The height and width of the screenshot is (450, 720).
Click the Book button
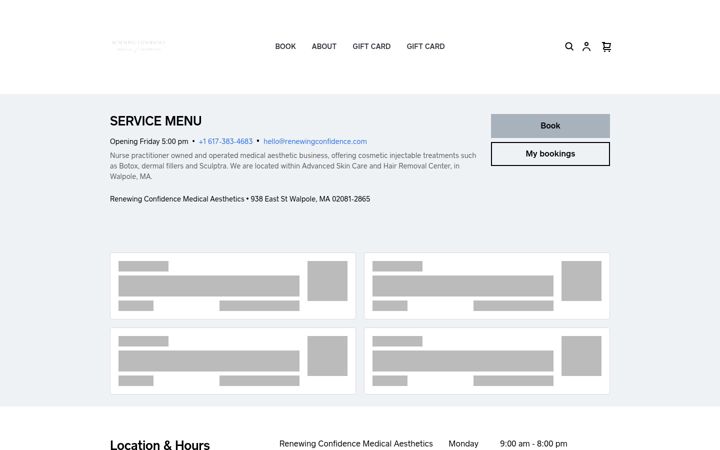pyautogui.click(x=550, y=126)
